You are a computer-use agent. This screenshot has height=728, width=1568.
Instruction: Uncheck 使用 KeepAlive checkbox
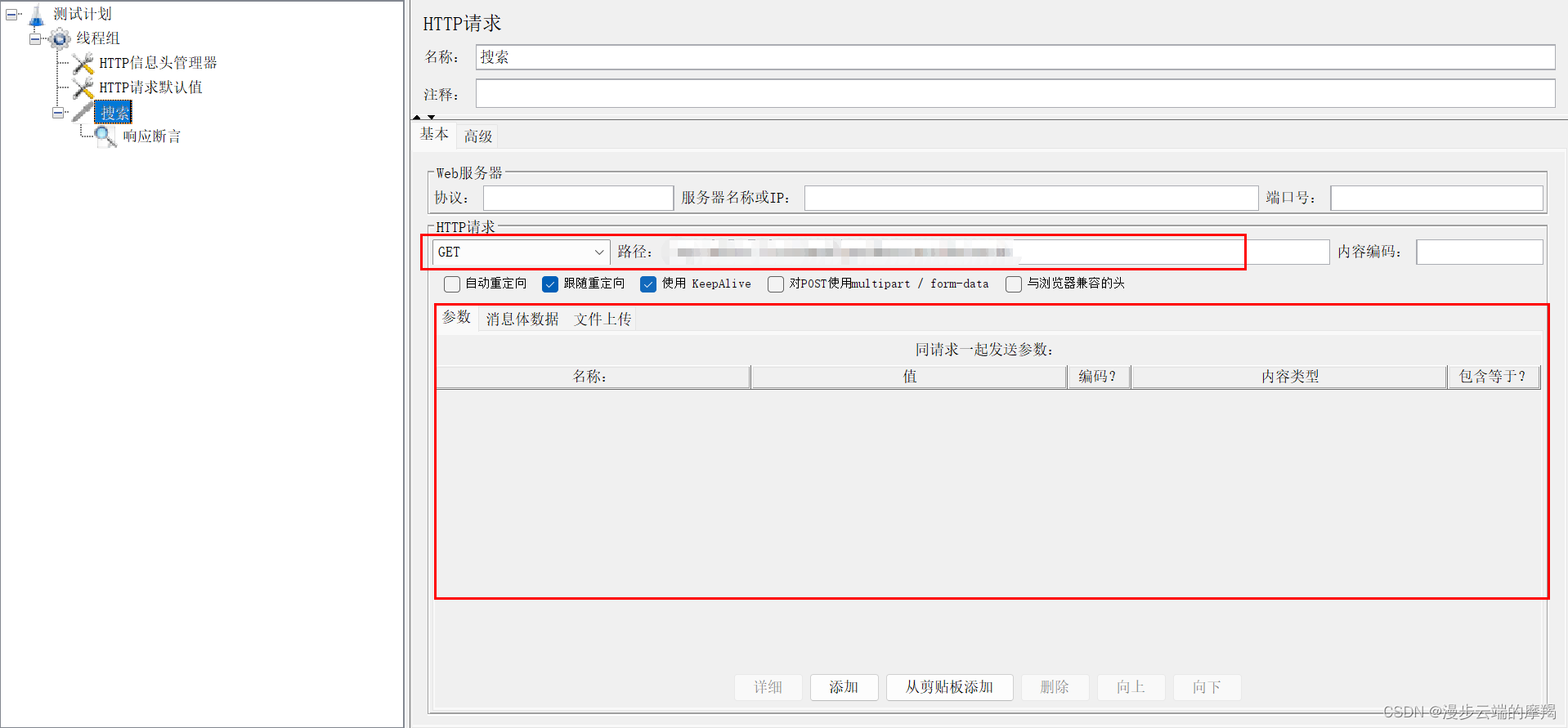(648, 284)
